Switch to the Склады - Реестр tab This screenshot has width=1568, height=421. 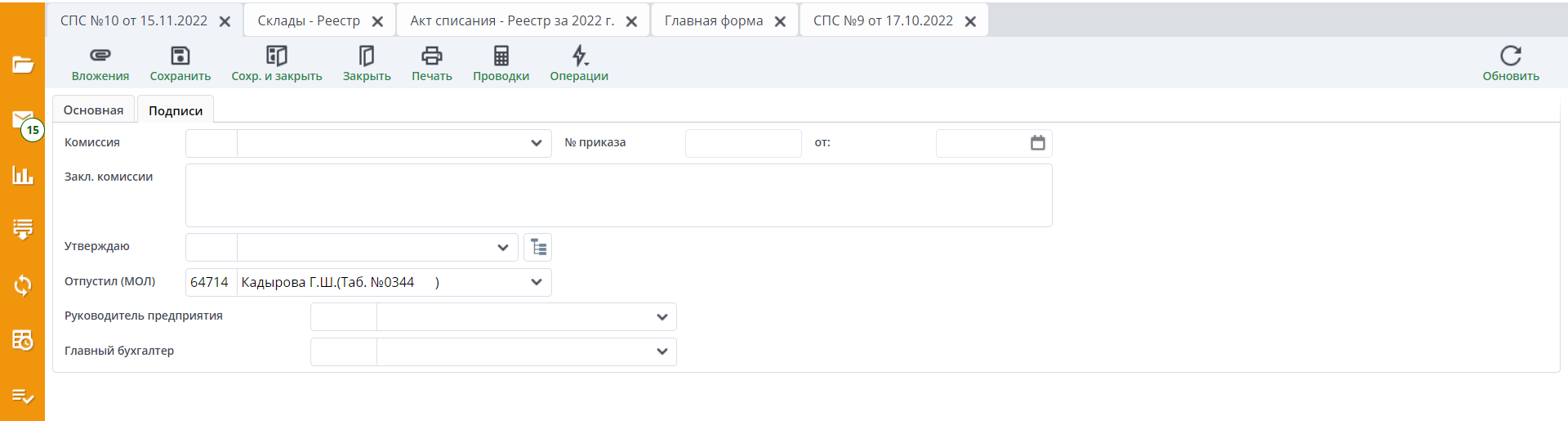309,21
